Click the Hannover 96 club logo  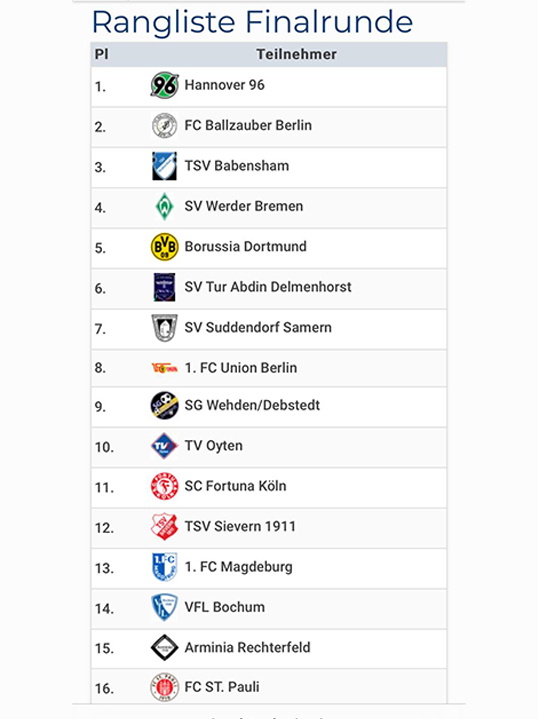click(164, 85)
